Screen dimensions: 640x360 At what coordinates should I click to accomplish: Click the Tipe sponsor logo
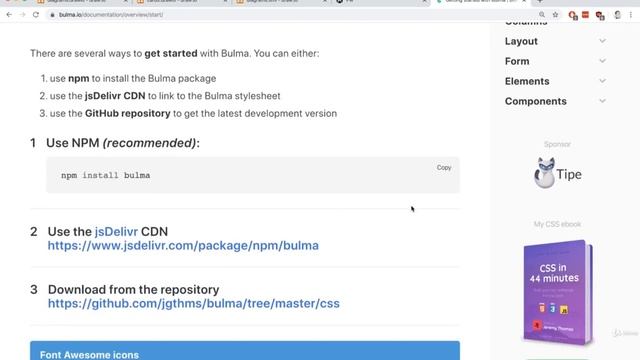click(558, 173)
